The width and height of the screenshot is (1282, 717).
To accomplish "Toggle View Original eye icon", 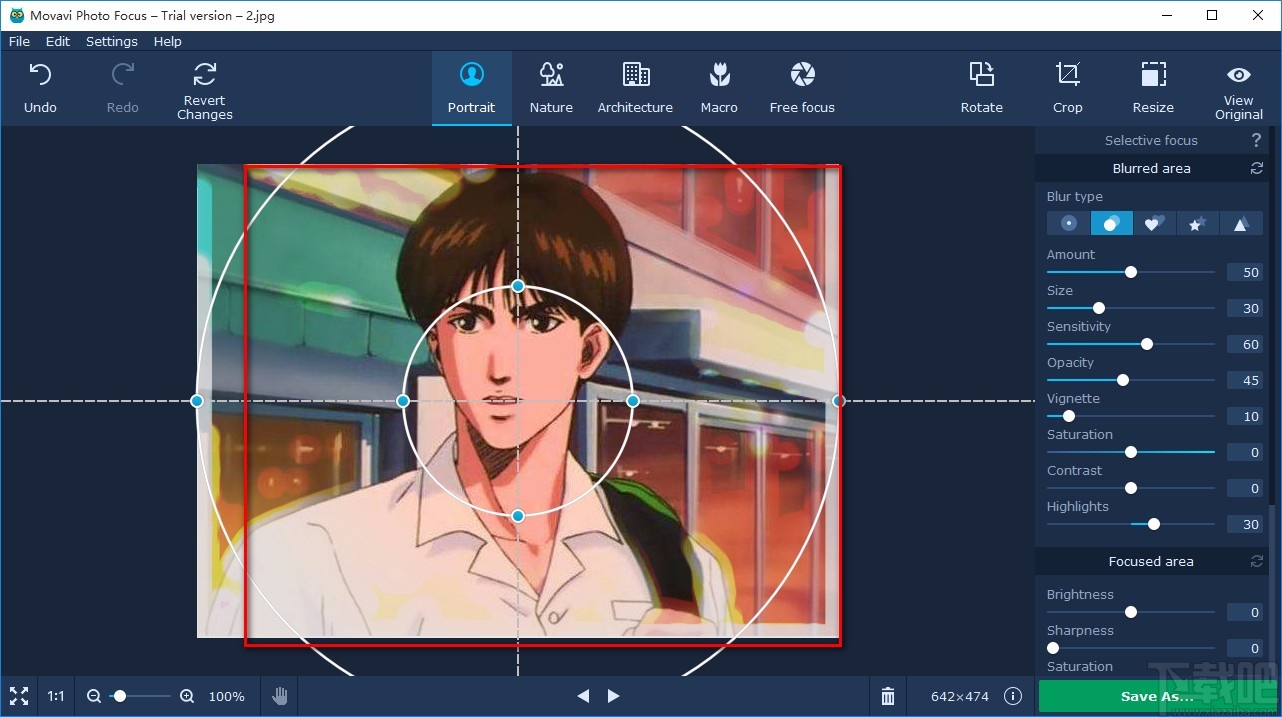I will click(x=1238, y=75).
